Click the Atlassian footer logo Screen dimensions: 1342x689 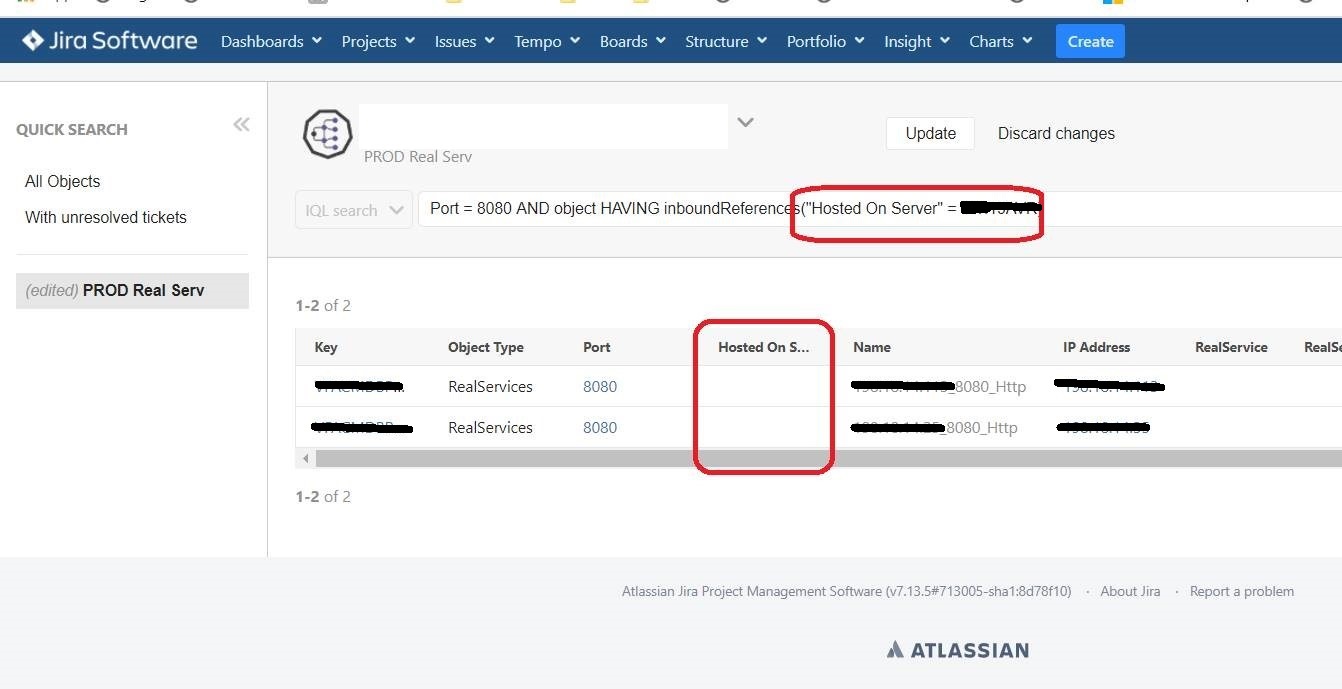(957, 650)
